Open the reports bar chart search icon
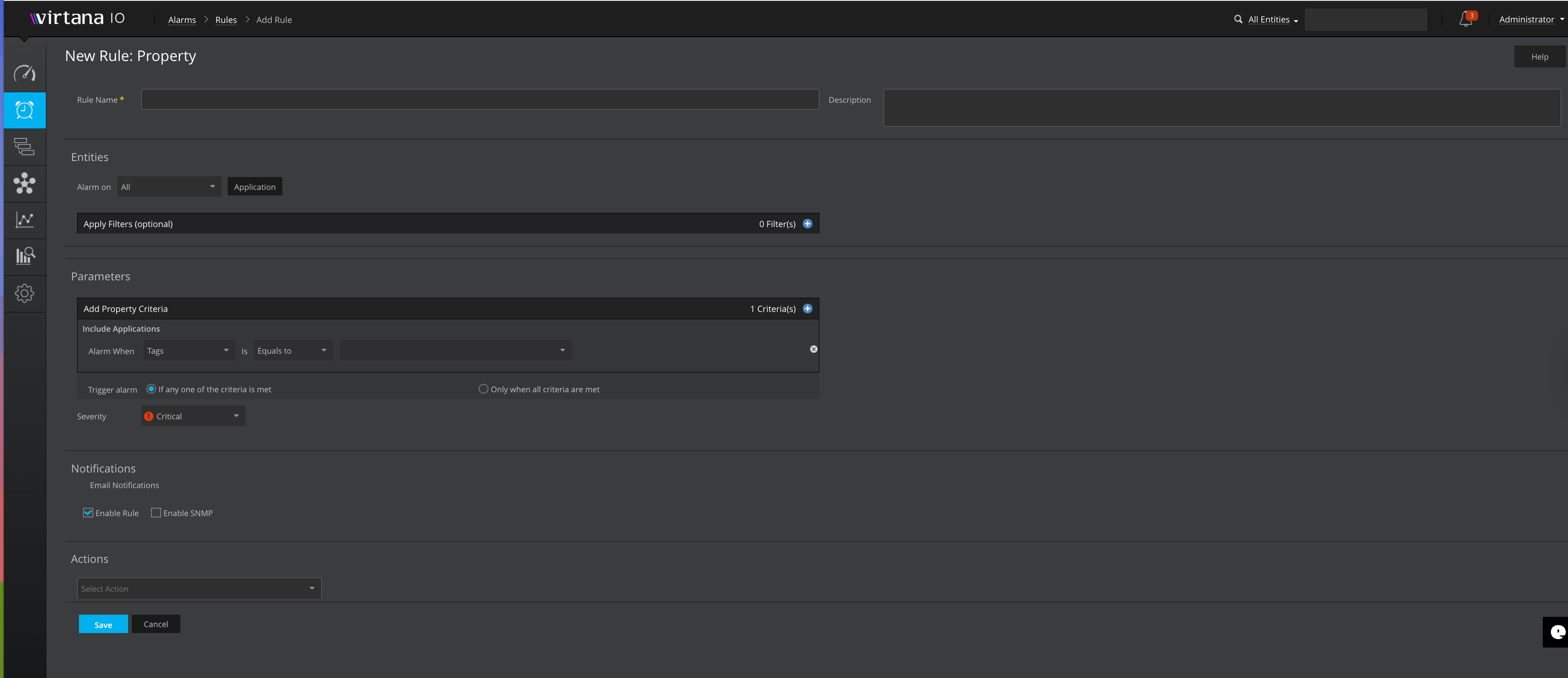This screenshot has height=678, width=1568. tap(24, 256)
